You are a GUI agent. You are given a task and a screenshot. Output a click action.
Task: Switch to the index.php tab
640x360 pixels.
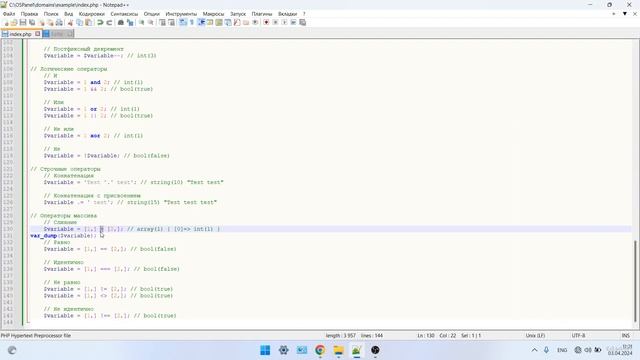pyautogui.click(x=20, y=34)
